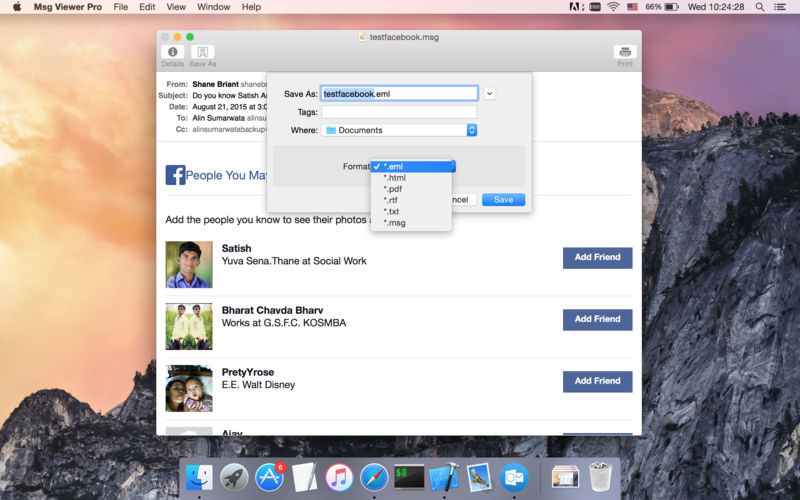Open the Details toolbar icon

pos(172,52)
